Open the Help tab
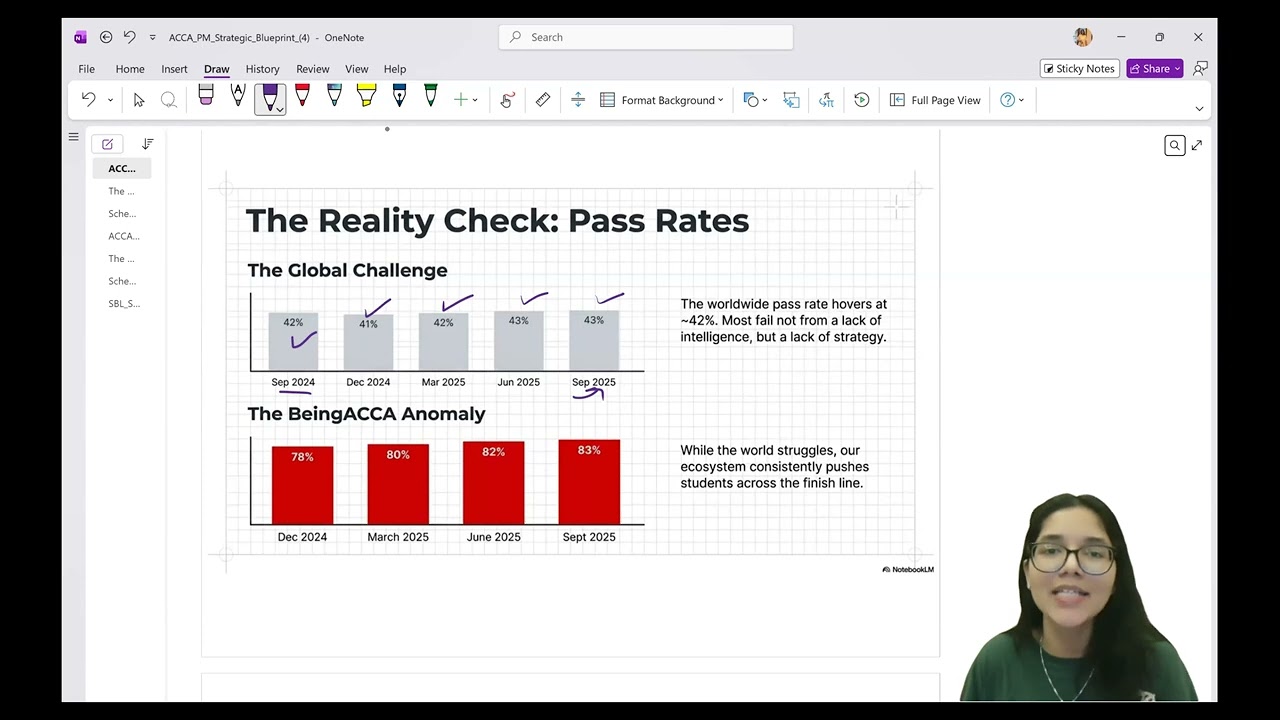 pyautogui.click(x=395, y=69)
